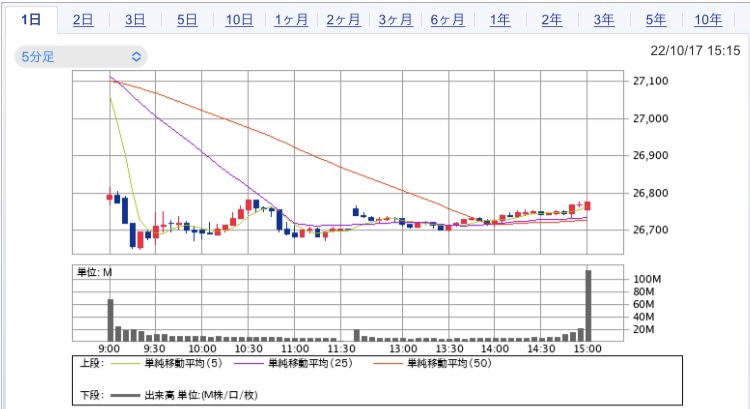Click the final 15:00 red candlestick
Viewport: 750px width, 409px height.
click(587, 206)
